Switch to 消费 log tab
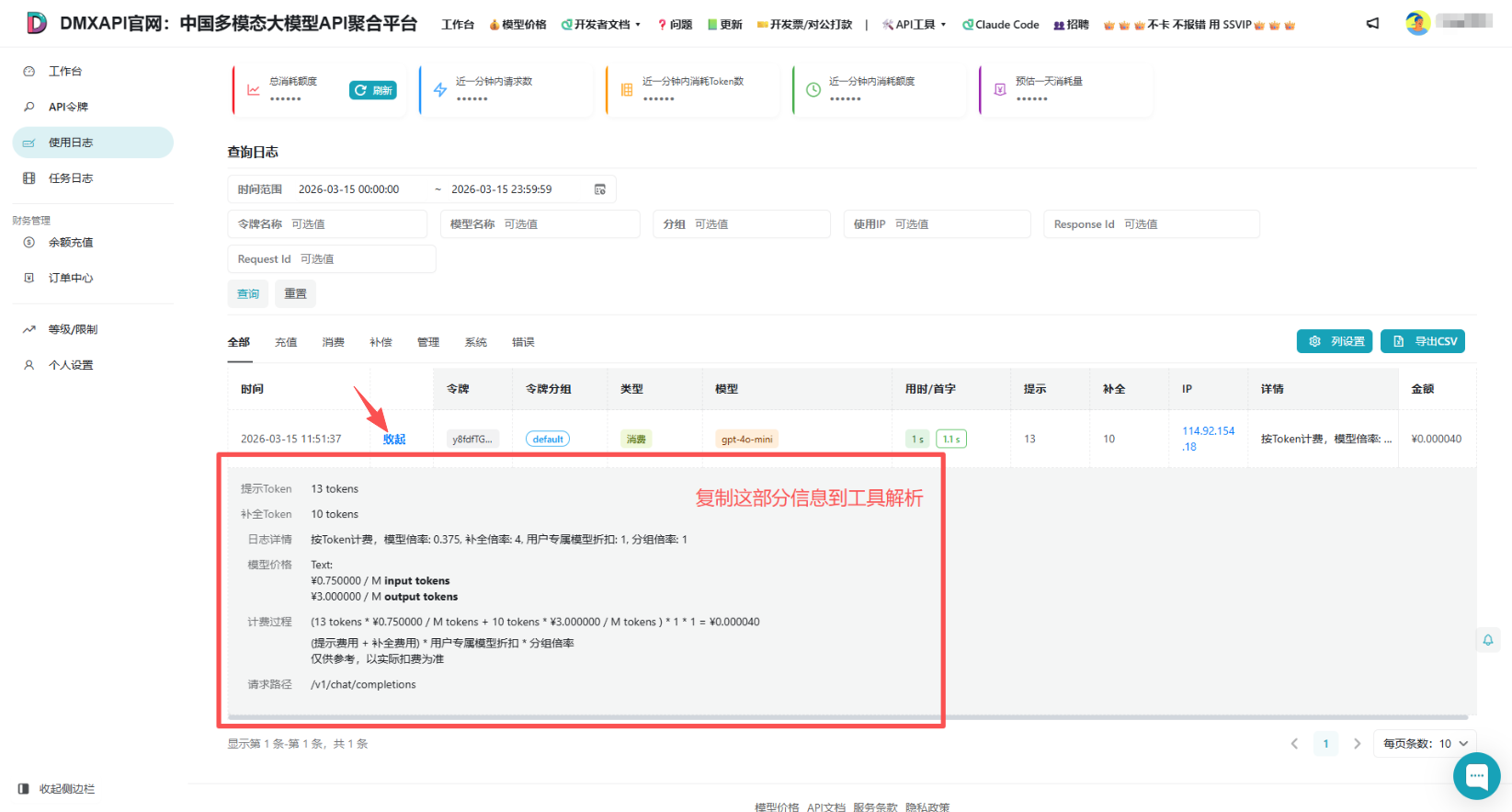The image size is (1512, 812). click(x=334, y=342)
